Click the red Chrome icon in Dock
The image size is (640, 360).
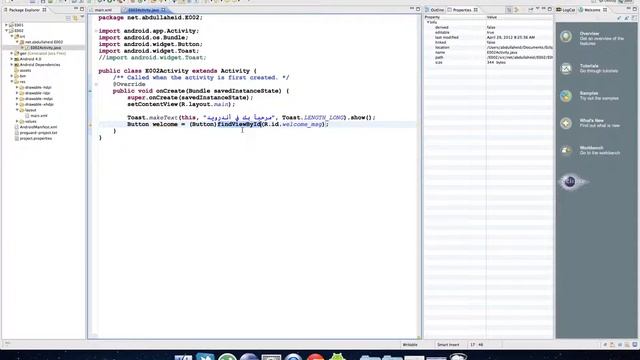point(315,357)
